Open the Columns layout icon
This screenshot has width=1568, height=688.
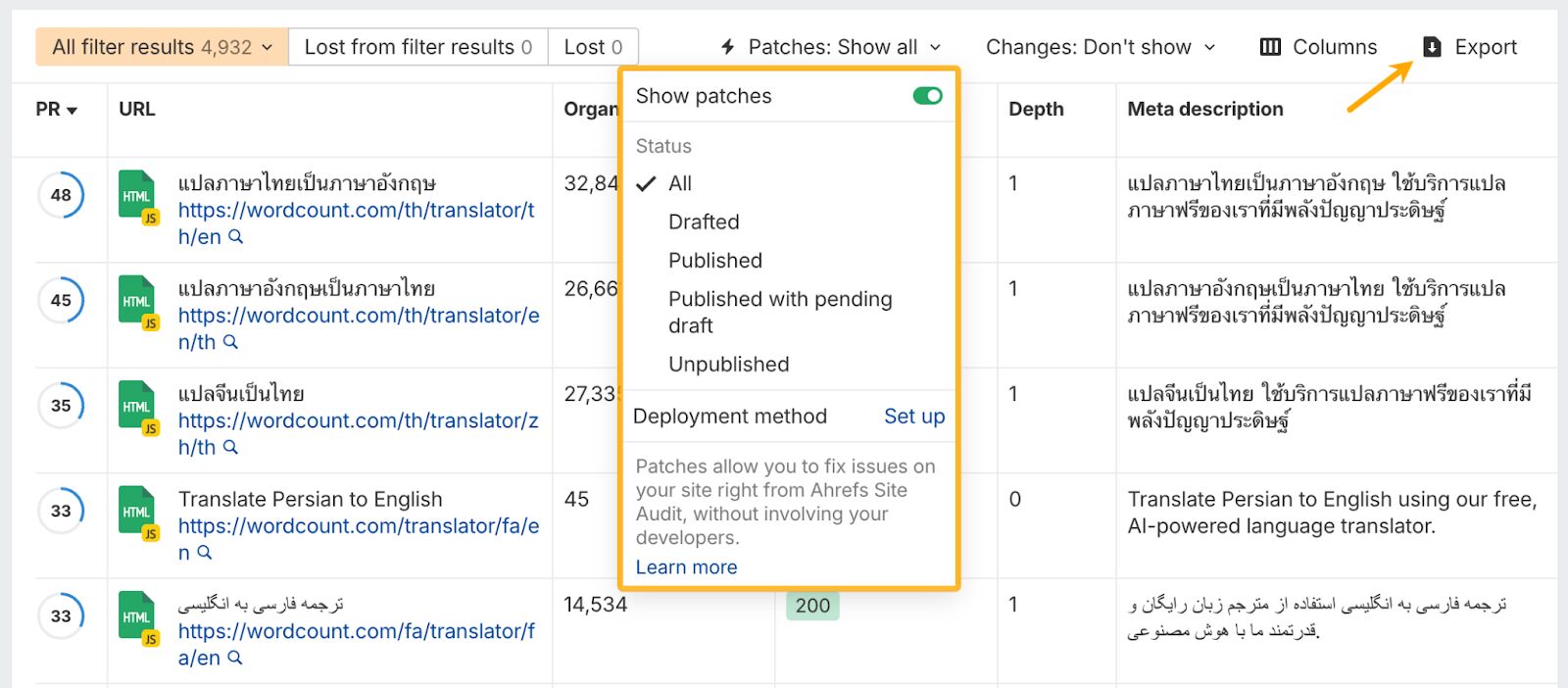[x=1270, y=47]
